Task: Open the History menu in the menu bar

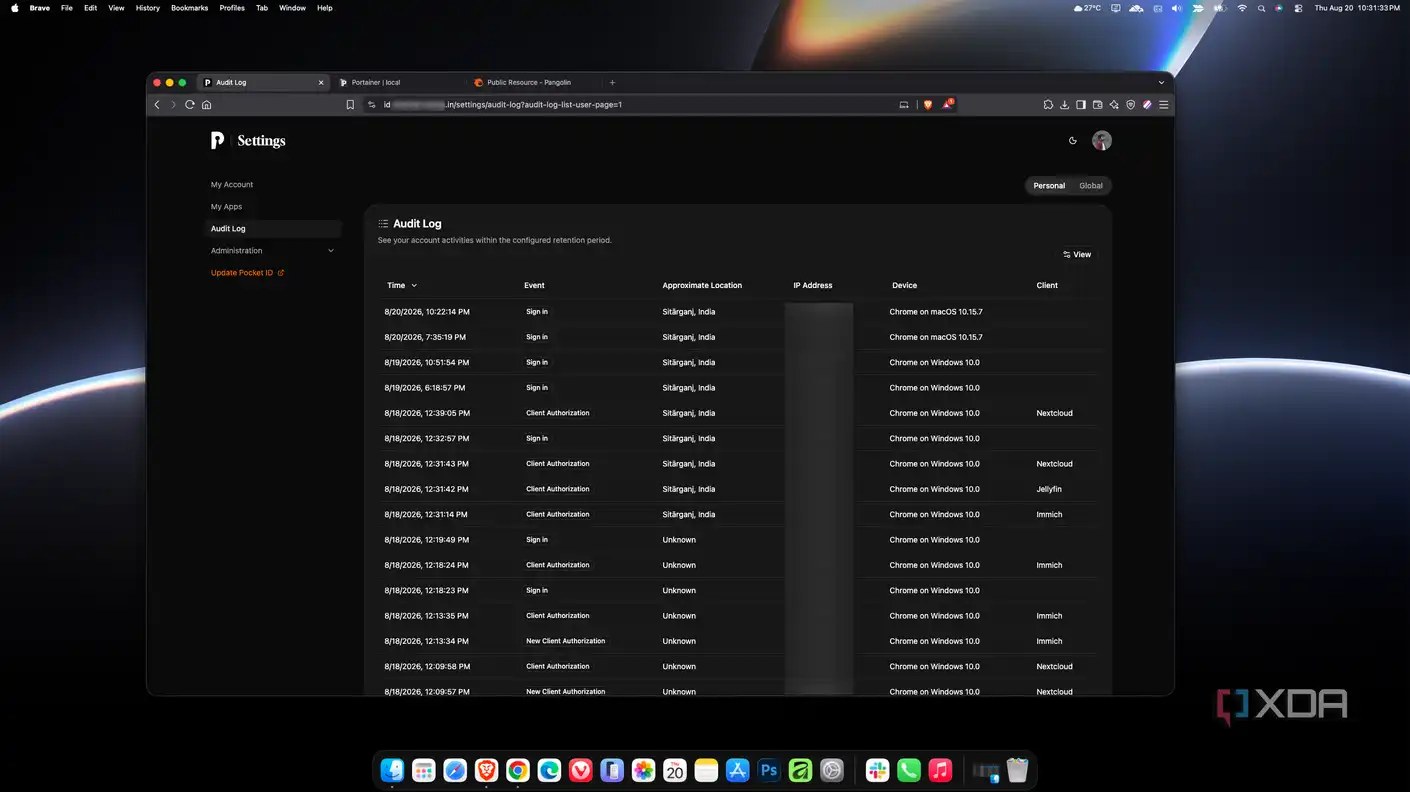Action: click(147, 8)
